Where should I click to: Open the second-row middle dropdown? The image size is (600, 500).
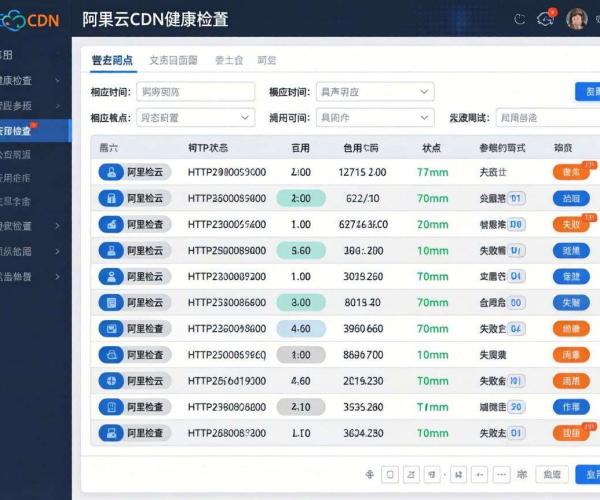coord(375,117)
